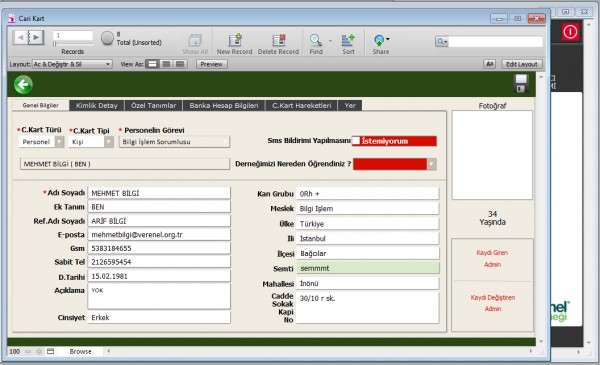Switch to List view icon

click(x=166, y=64)
